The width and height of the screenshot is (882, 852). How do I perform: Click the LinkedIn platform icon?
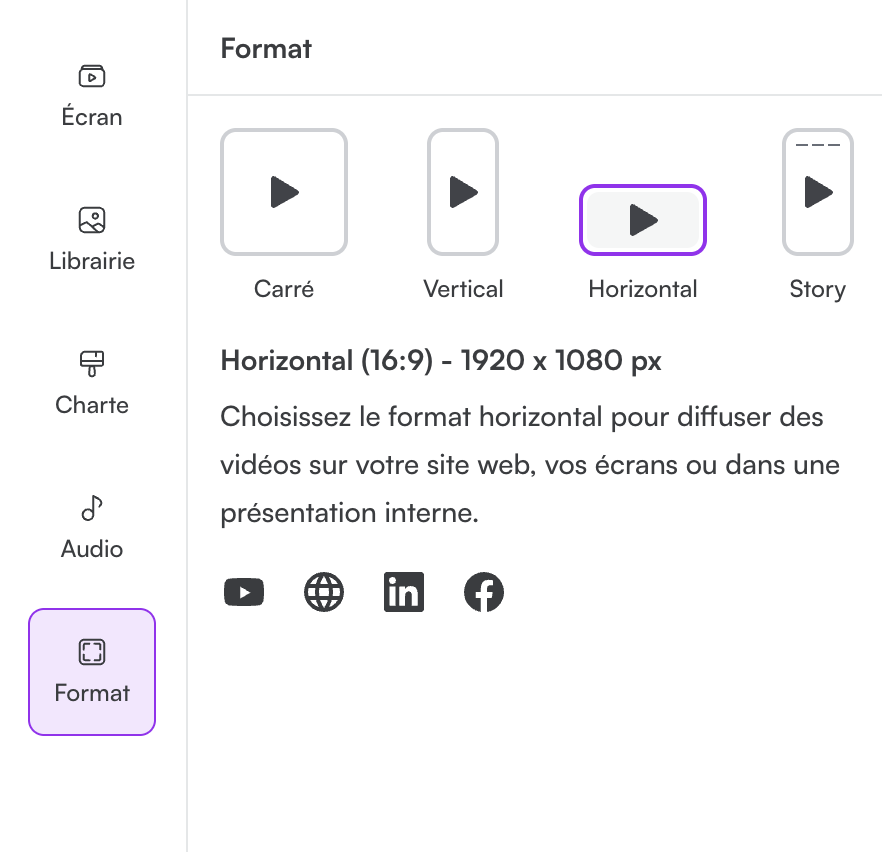coord(403,592)
